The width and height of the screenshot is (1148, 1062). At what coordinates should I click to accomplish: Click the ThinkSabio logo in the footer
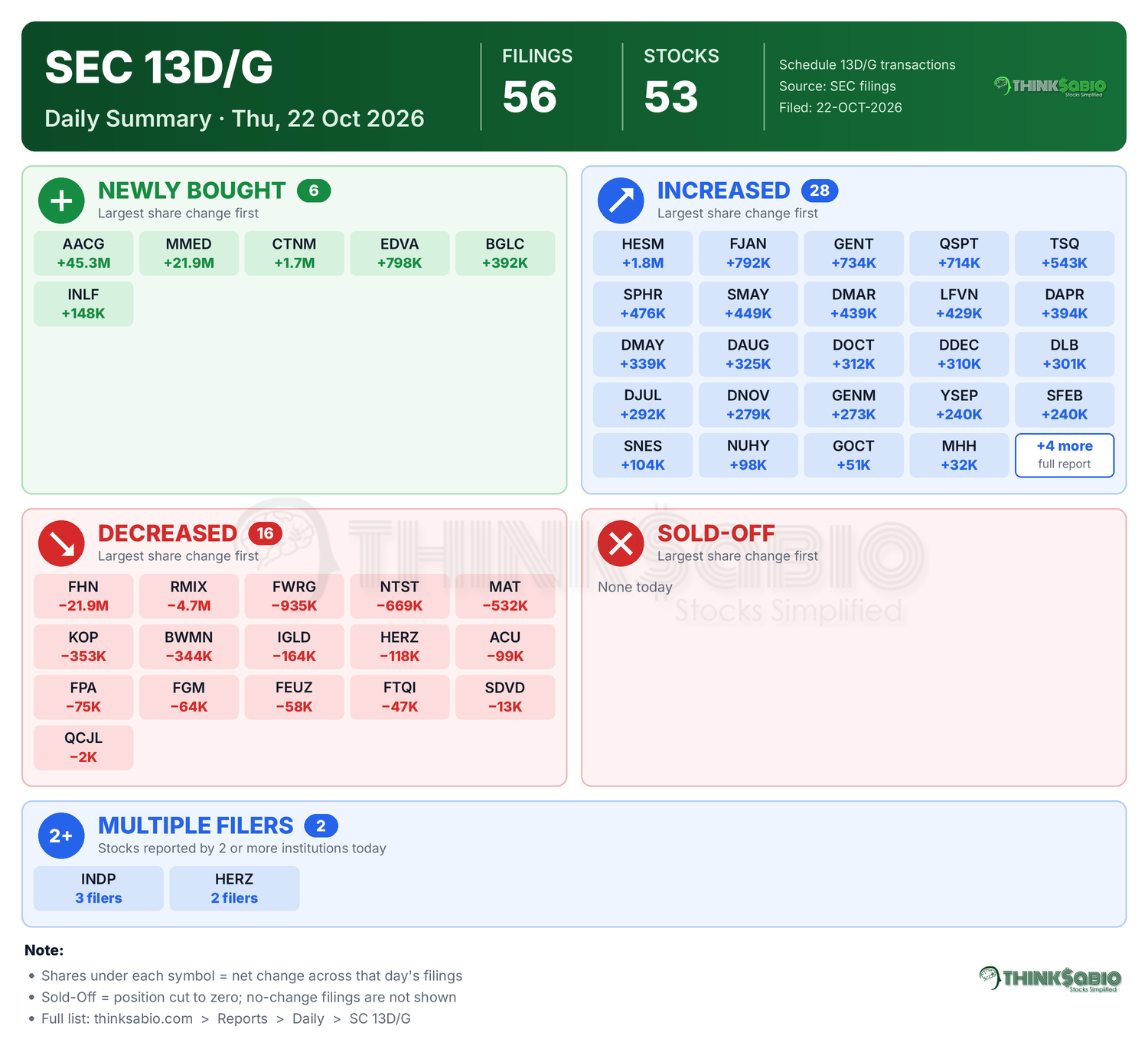1050,979
